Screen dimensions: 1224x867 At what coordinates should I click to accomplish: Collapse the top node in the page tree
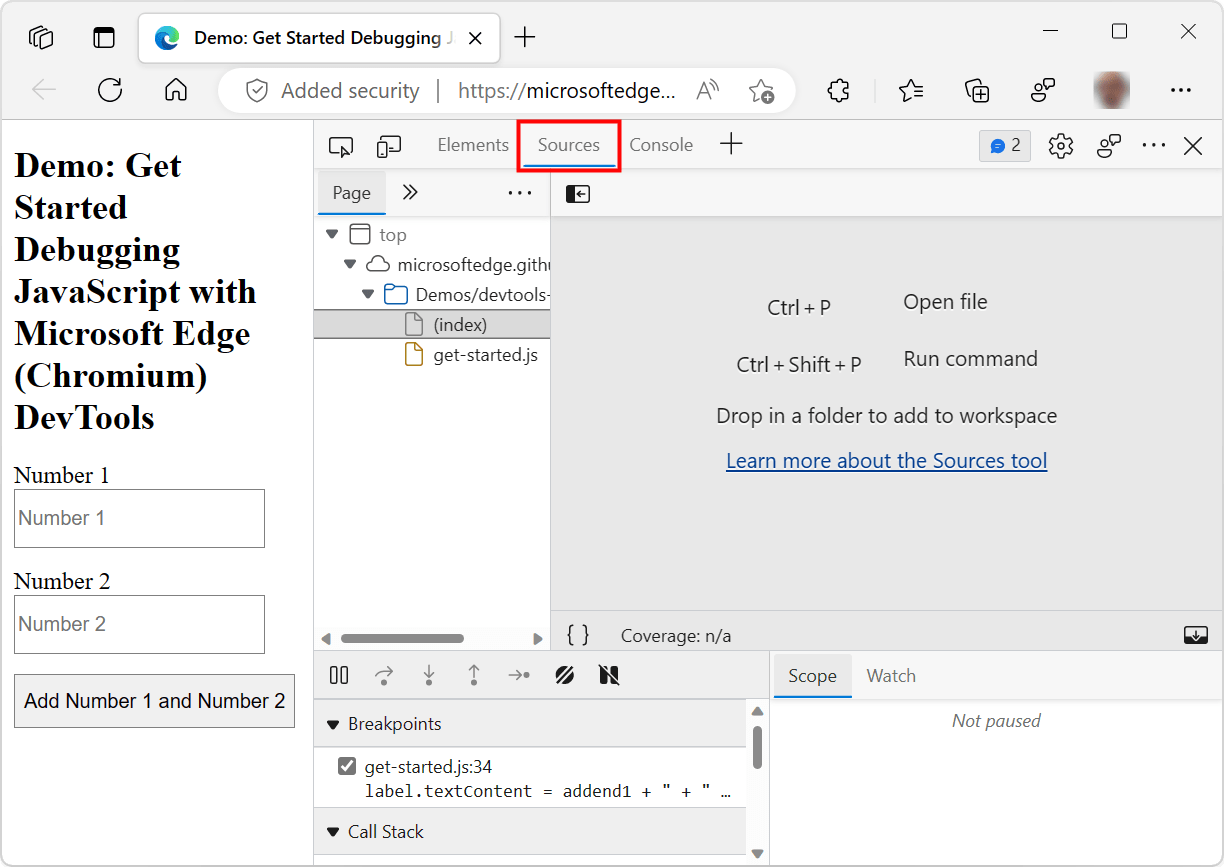(x=332, y=234)
